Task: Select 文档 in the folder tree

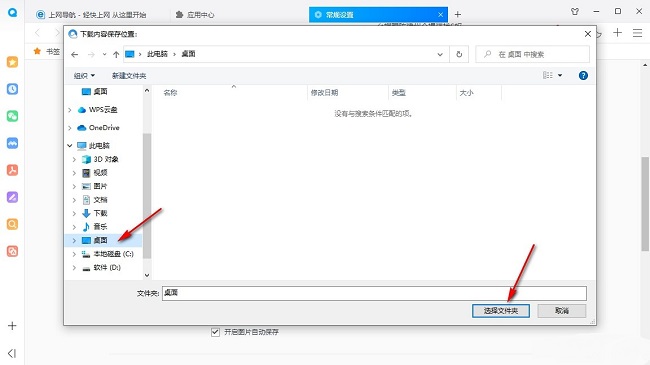Action: pyautogui.click(x=100, y=200)
